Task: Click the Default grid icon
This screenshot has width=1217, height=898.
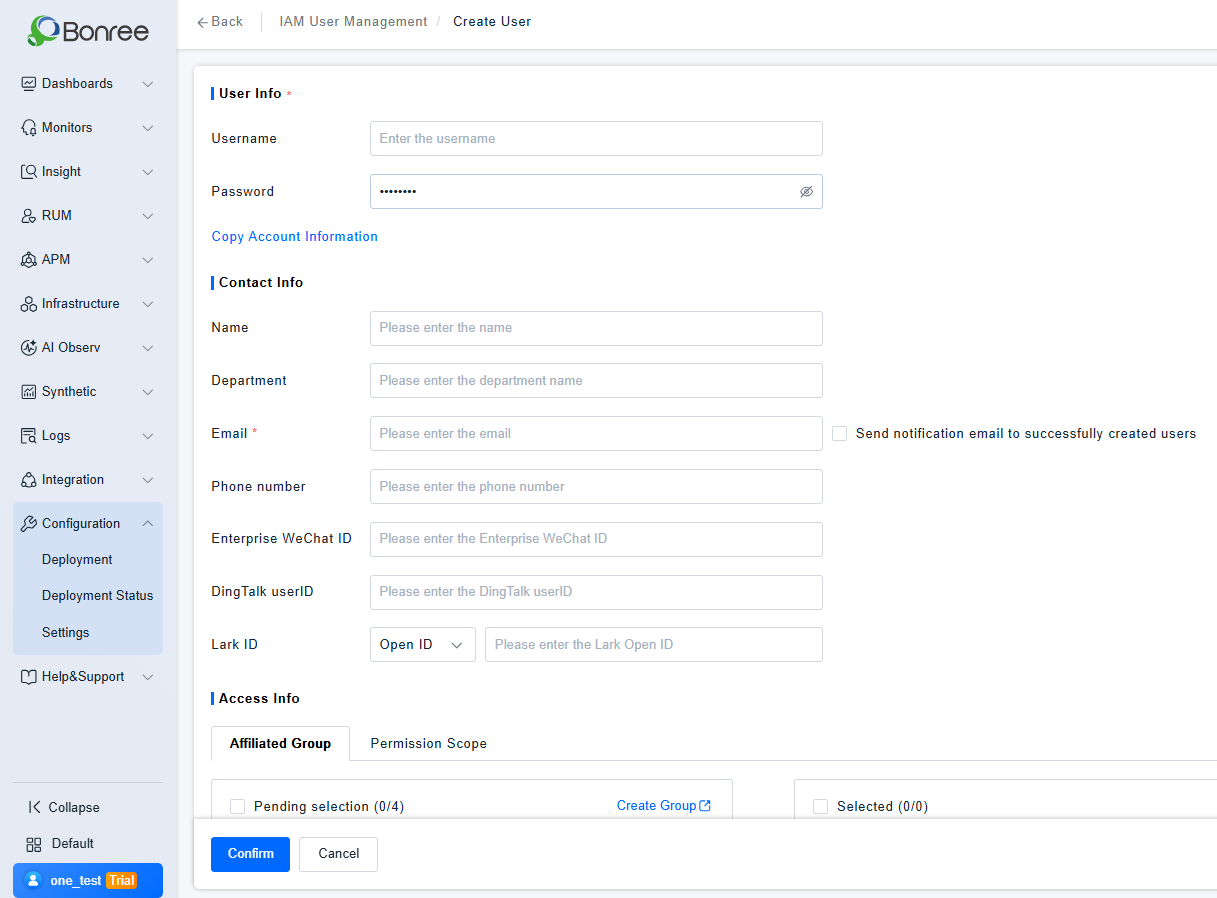Action: pyautogui.click(x=34, y=844)
